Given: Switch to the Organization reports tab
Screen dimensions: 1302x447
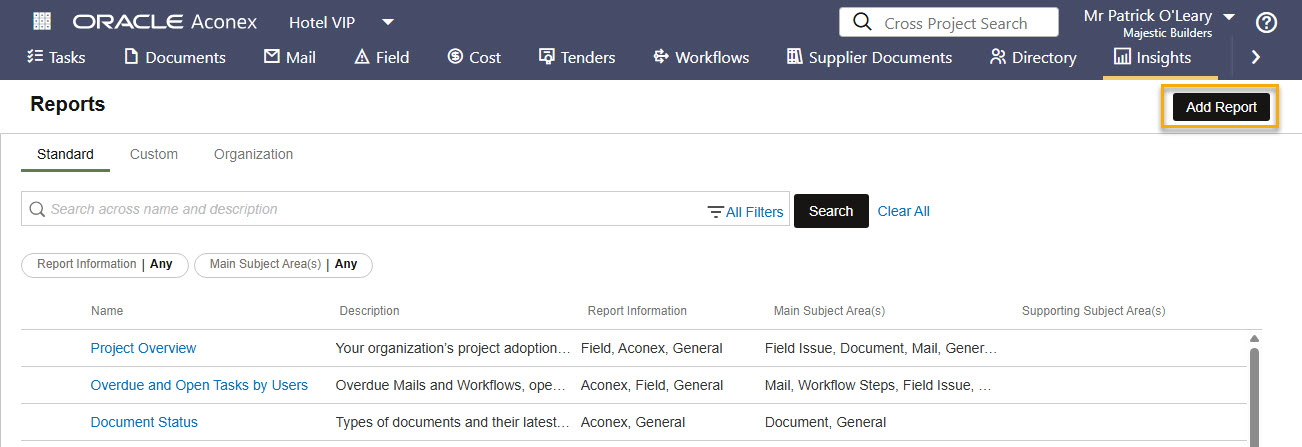Looking at the screenshot, I should tap(253, 154).
